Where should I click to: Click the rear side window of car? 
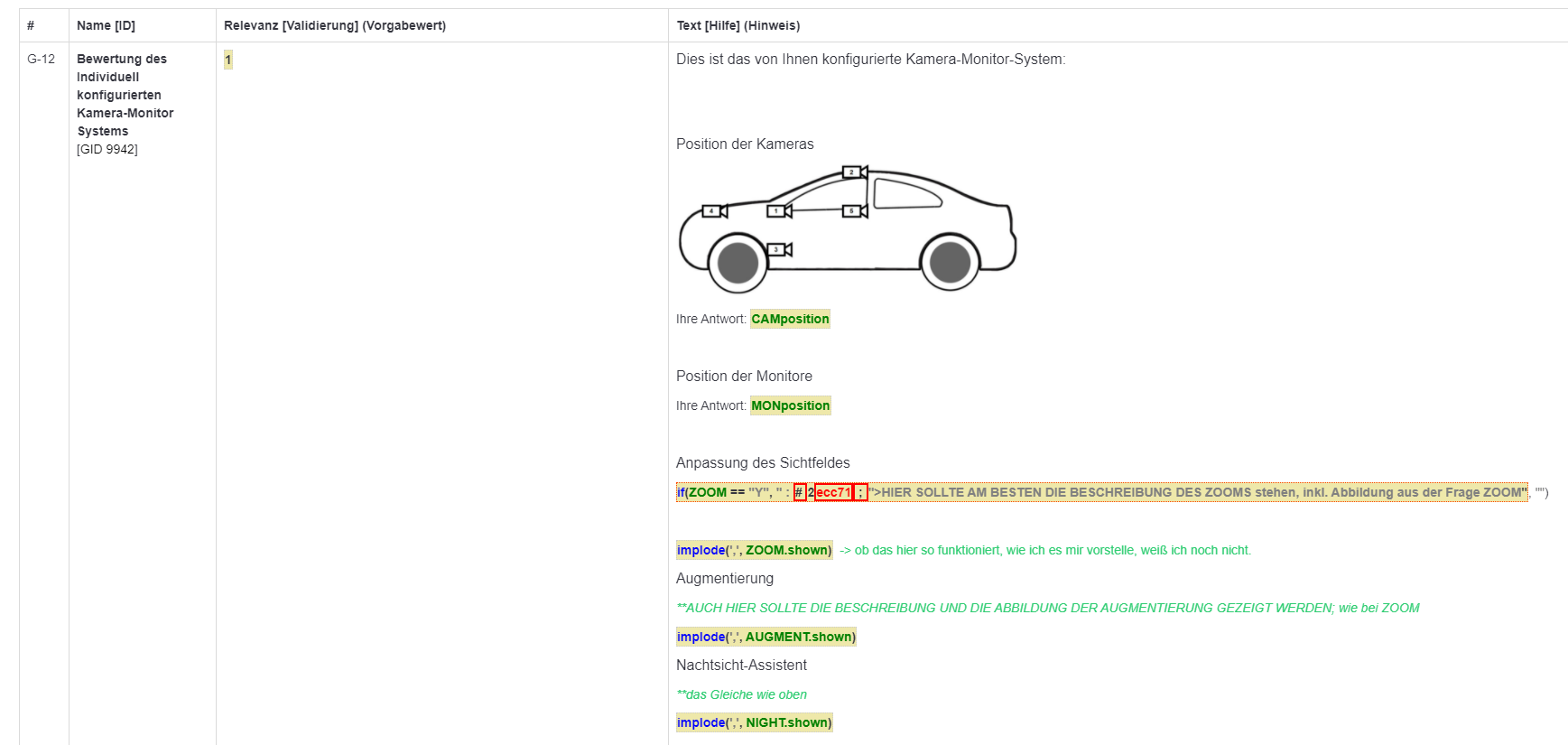click(905, 194)
